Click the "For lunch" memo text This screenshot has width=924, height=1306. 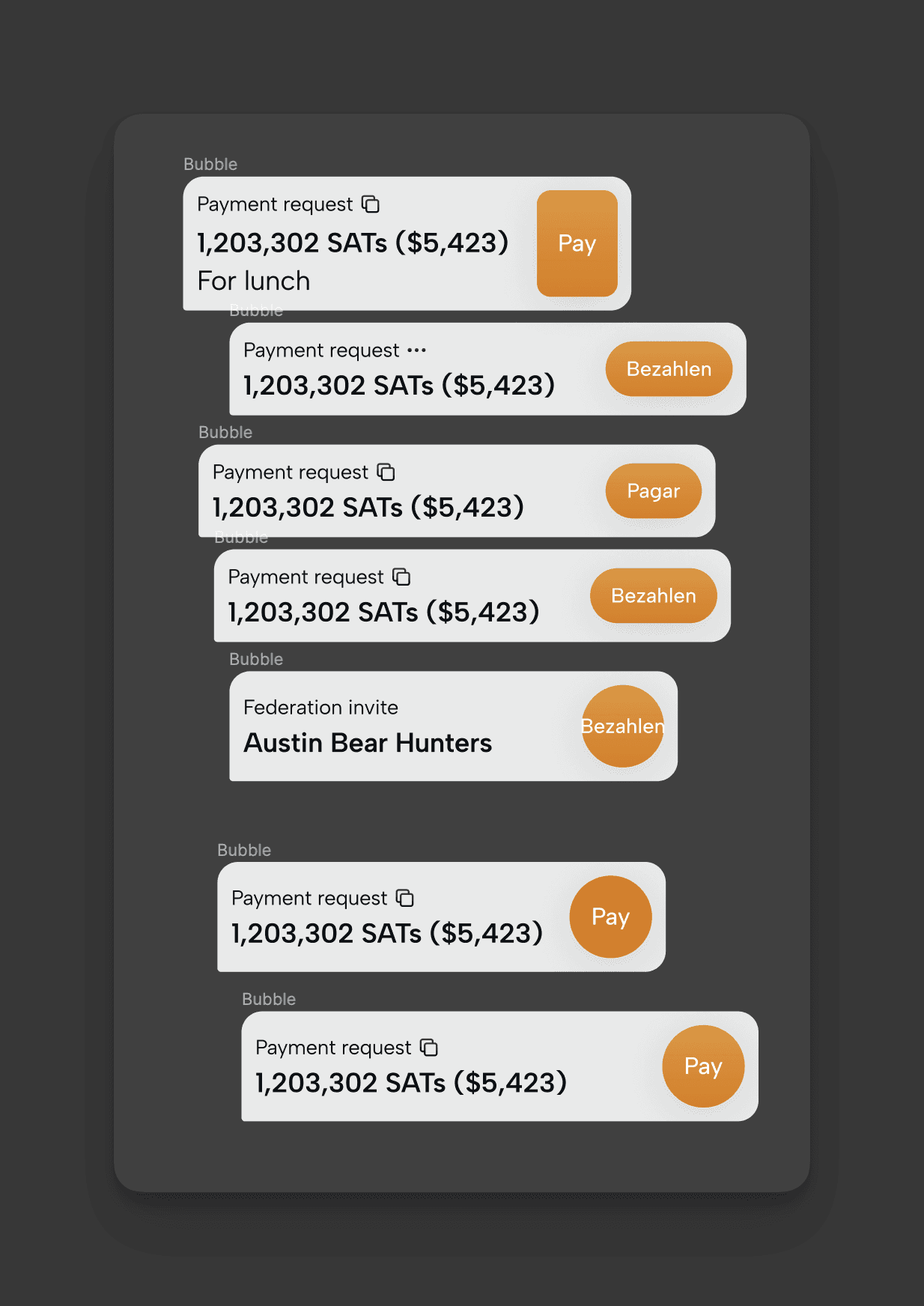pos(253,281)
